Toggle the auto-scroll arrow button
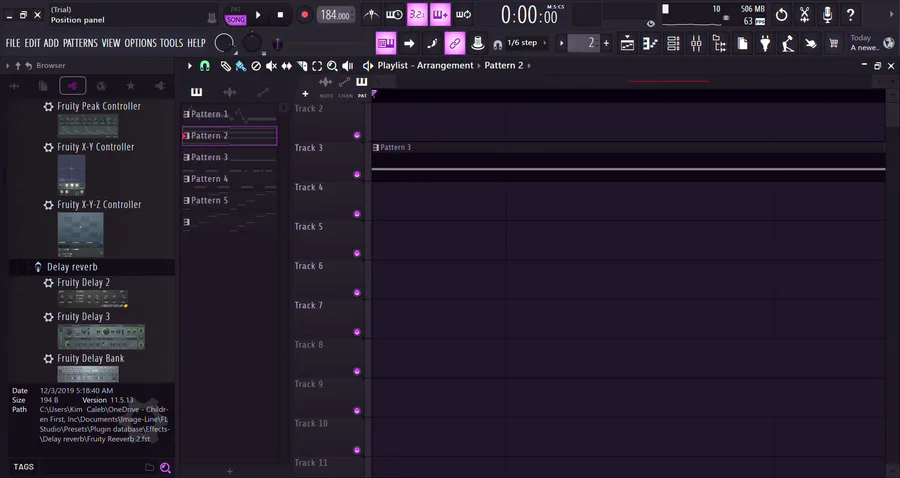Viewport: 900px width, 478px height. coord(409,43)
